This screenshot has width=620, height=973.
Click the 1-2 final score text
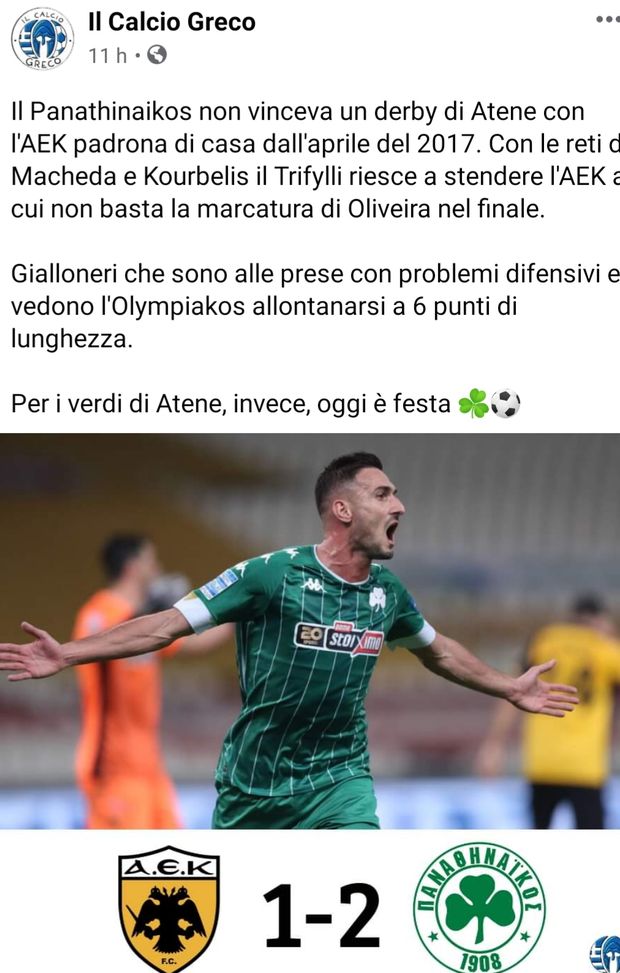(x=321, y=915)
